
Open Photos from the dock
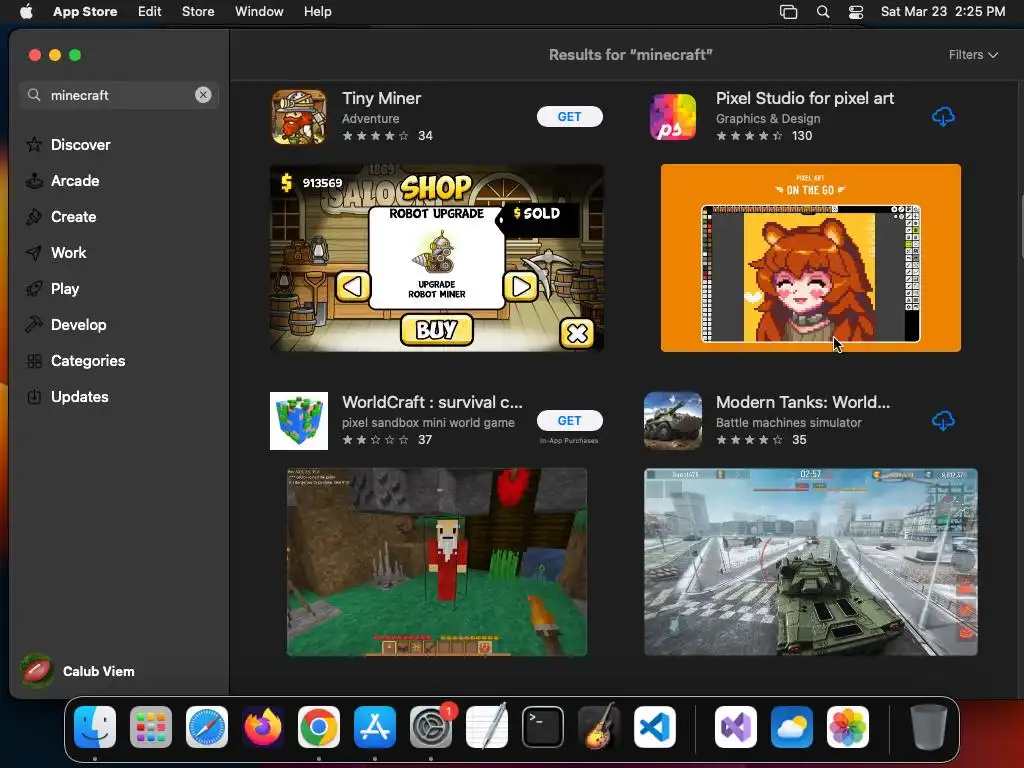tap(848, 727)
